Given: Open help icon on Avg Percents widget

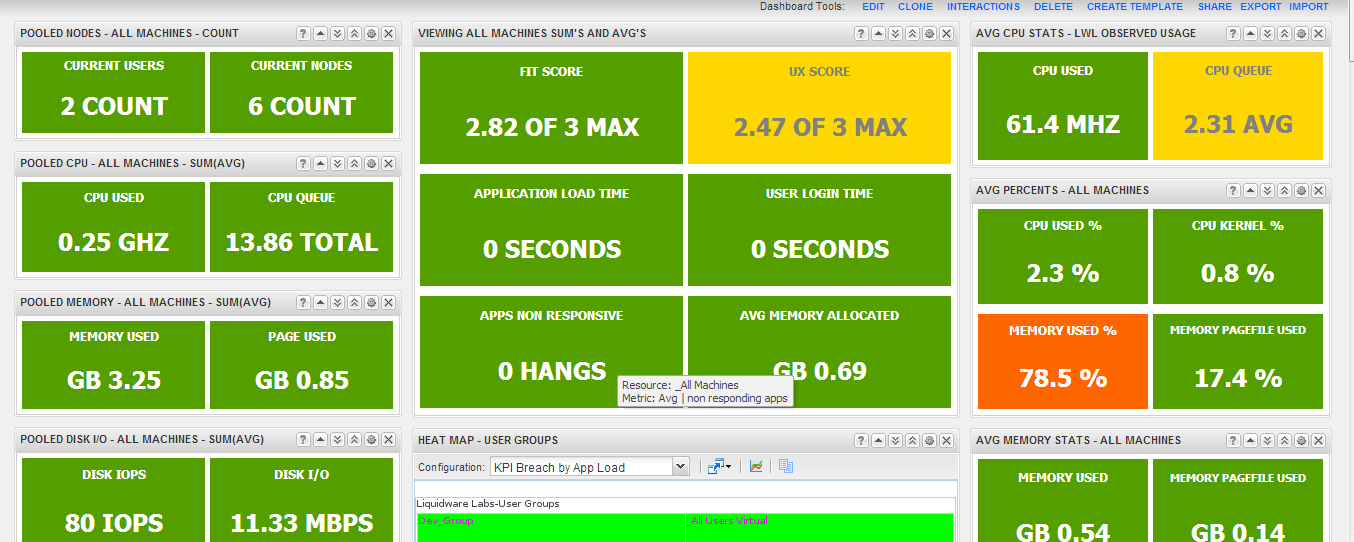Looking at the screenshot, I should click(1233, 190).
